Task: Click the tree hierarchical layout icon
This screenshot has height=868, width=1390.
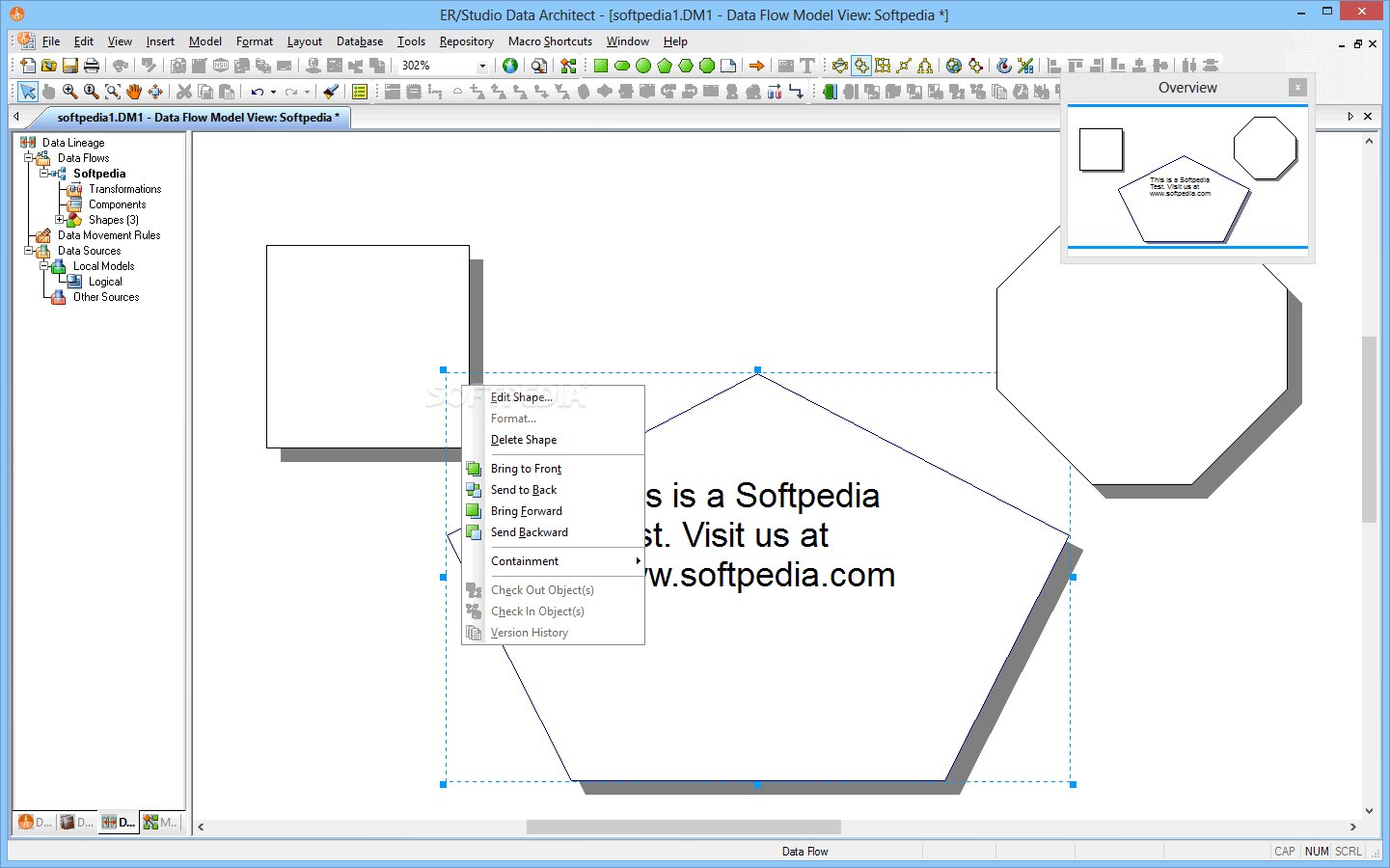Action: coord(925,66)
